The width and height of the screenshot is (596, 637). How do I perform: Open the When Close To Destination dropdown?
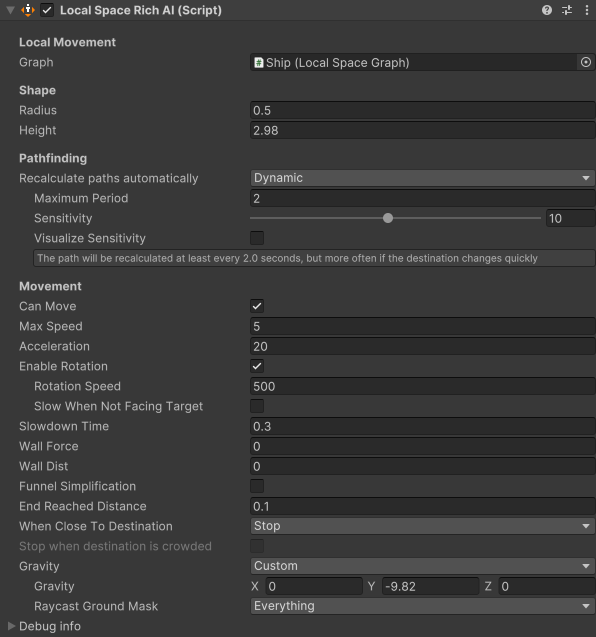point(423,526)
